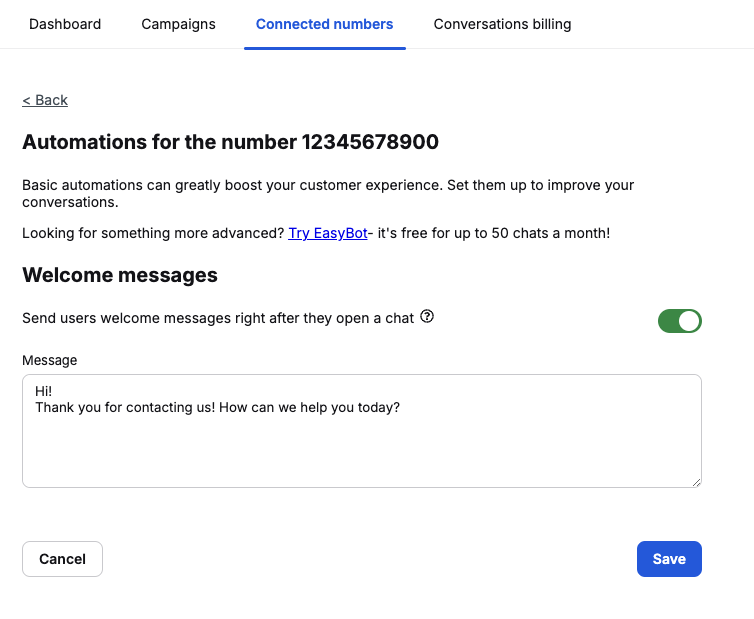754x619 pixels.
Task: Click the Message field label
Action: tap(49, 360)
